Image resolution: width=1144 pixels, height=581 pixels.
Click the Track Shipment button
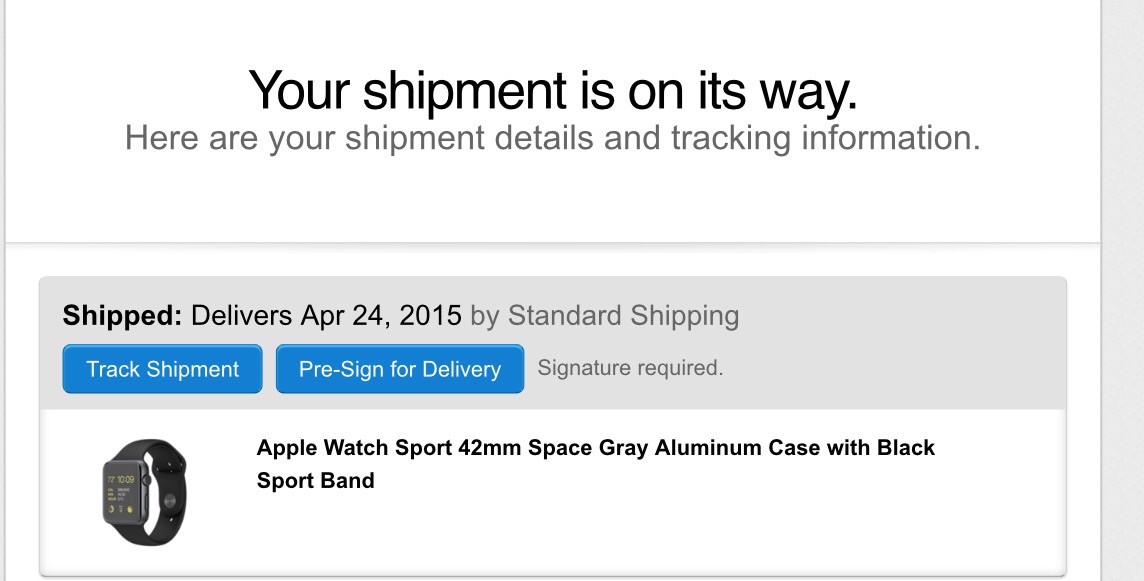[x=162, y=369]
